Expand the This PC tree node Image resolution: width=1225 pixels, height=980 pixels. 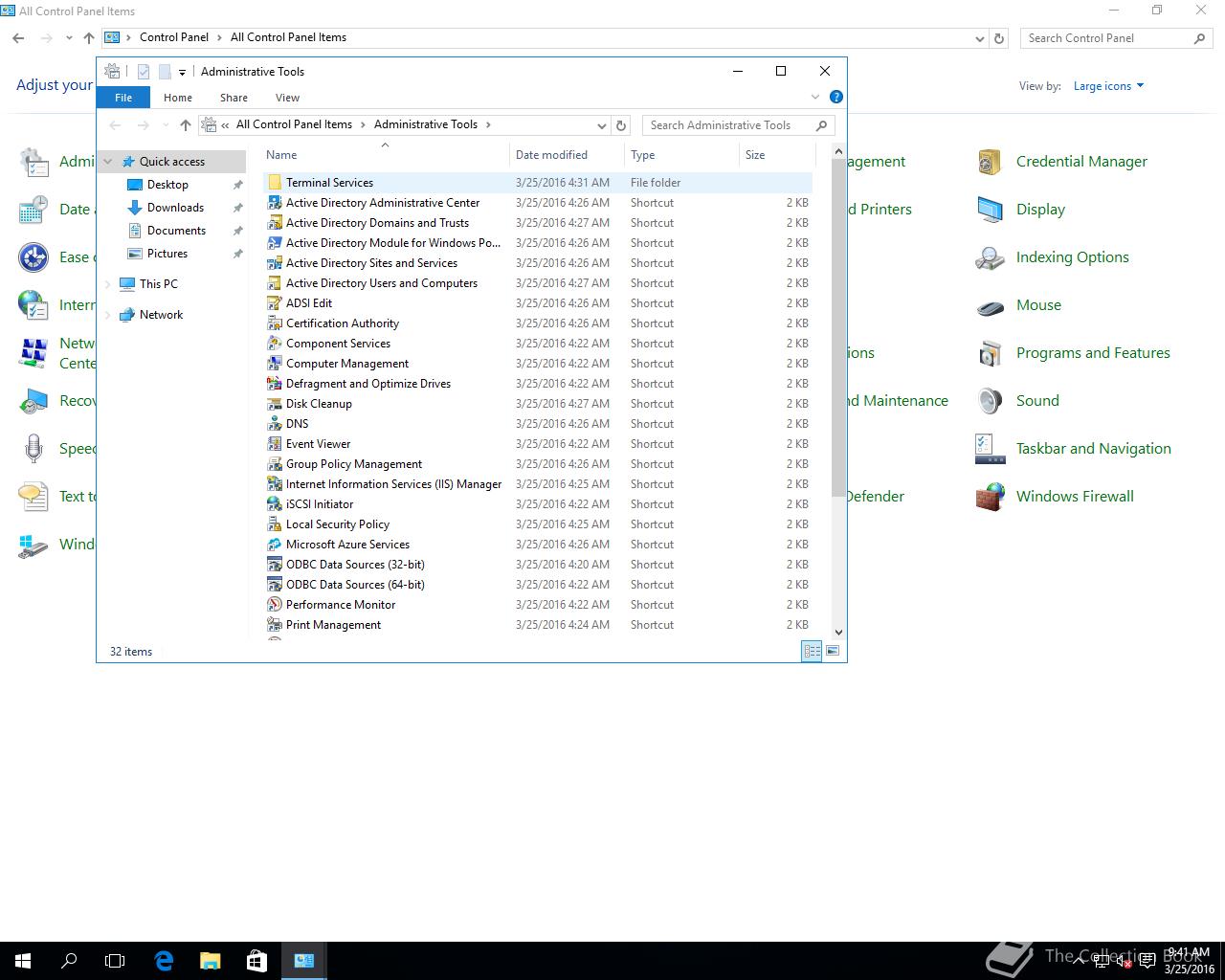pyautogui.click(x=108, y=284)
